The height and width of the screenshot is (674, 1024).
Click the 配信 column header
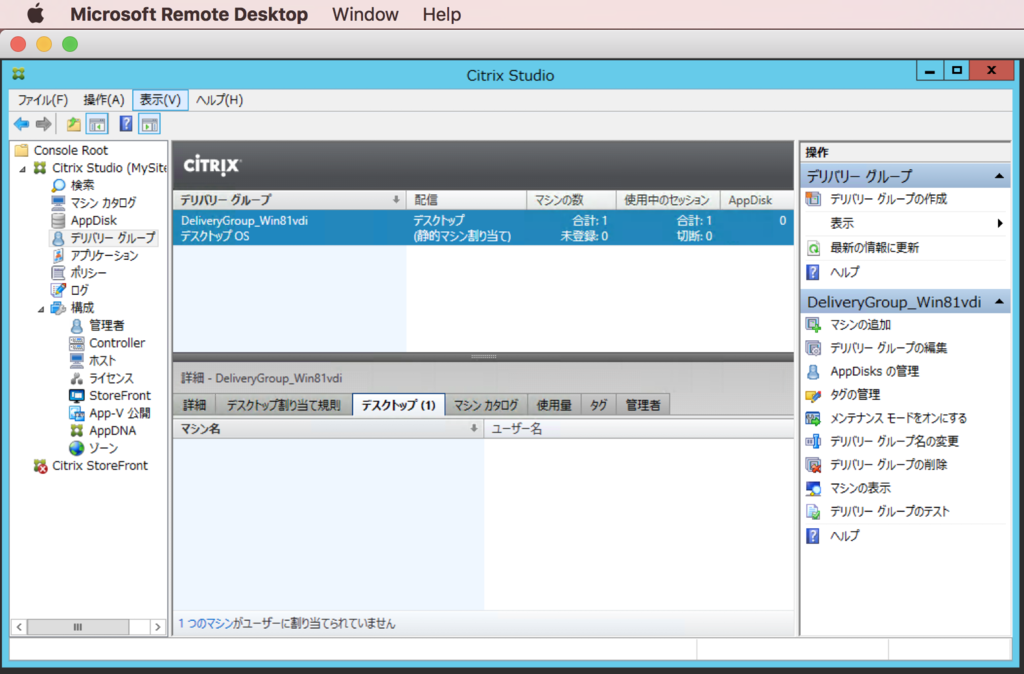(x=466, y=200)
